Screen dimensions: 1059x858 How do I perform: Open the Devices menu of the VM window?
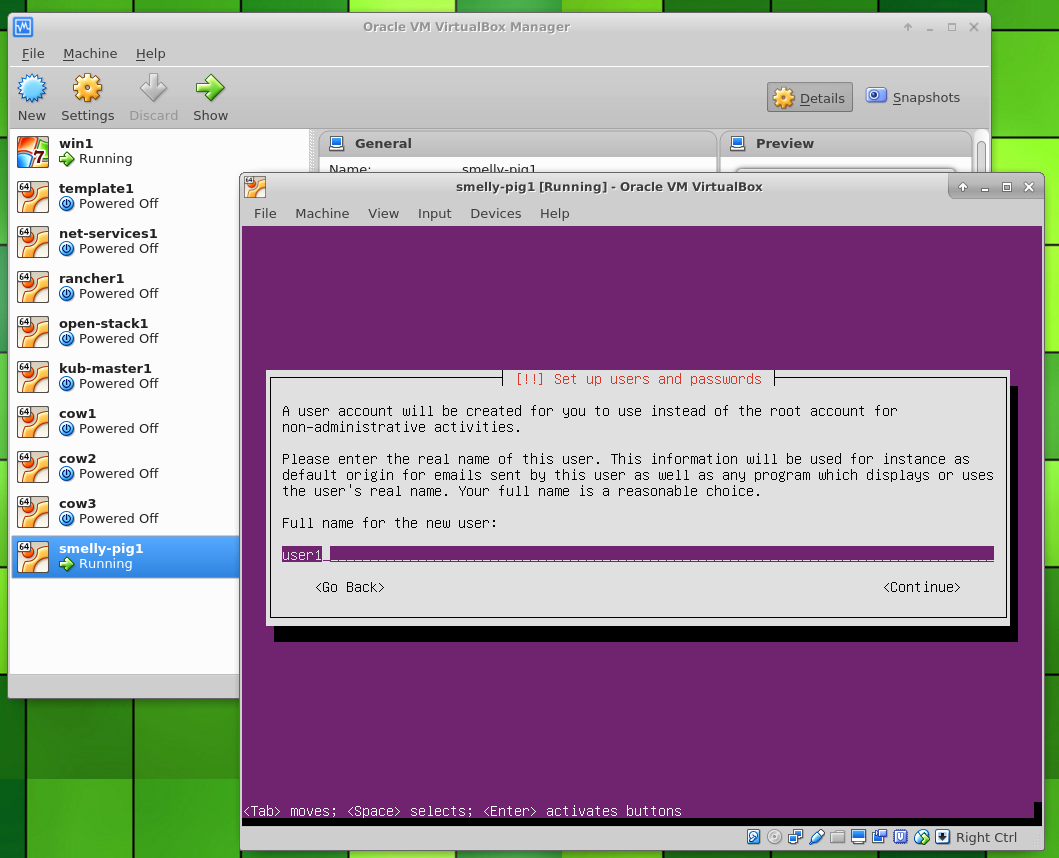pos(496,213)
